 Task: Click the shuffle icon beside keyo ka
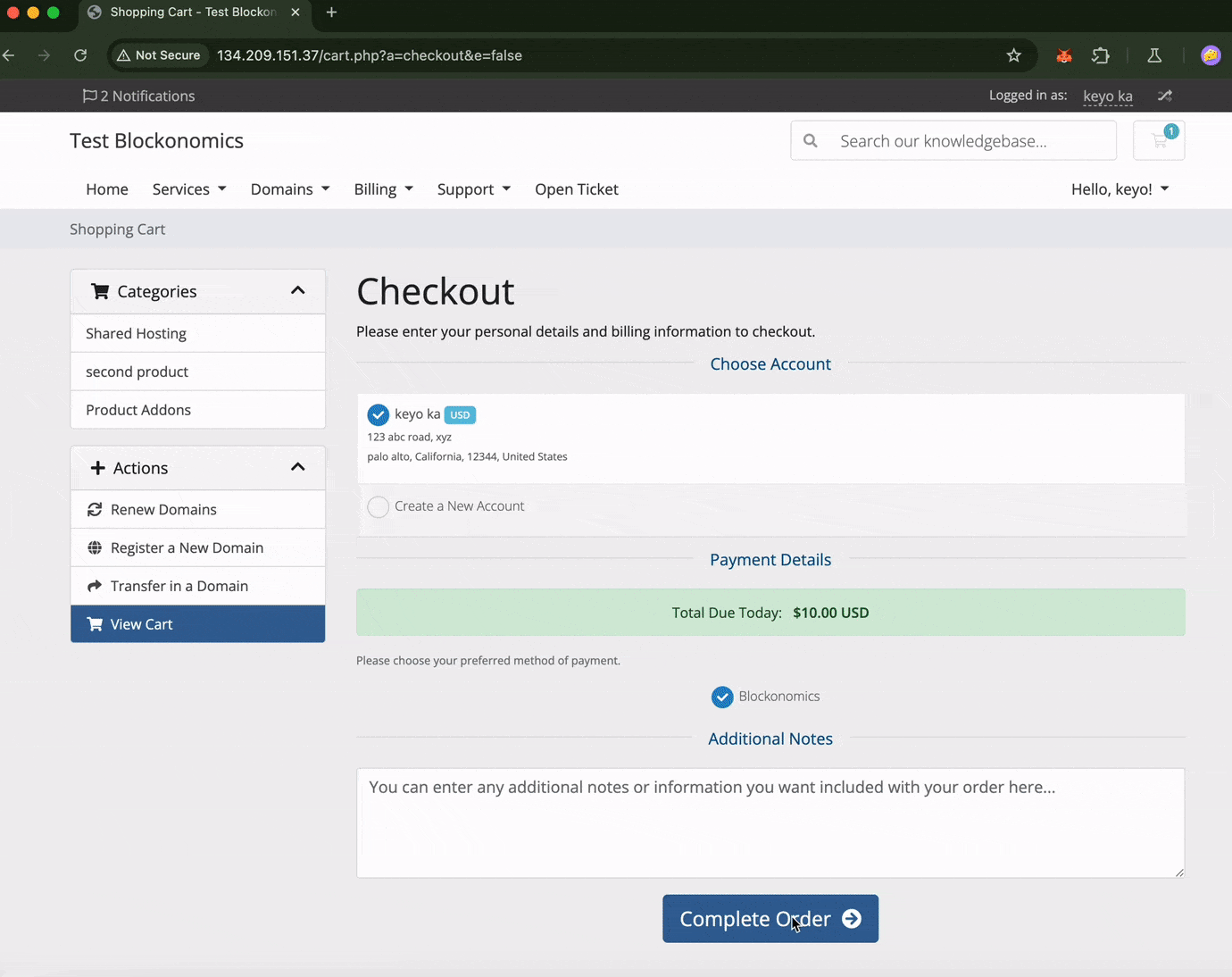click(1164, 96)
